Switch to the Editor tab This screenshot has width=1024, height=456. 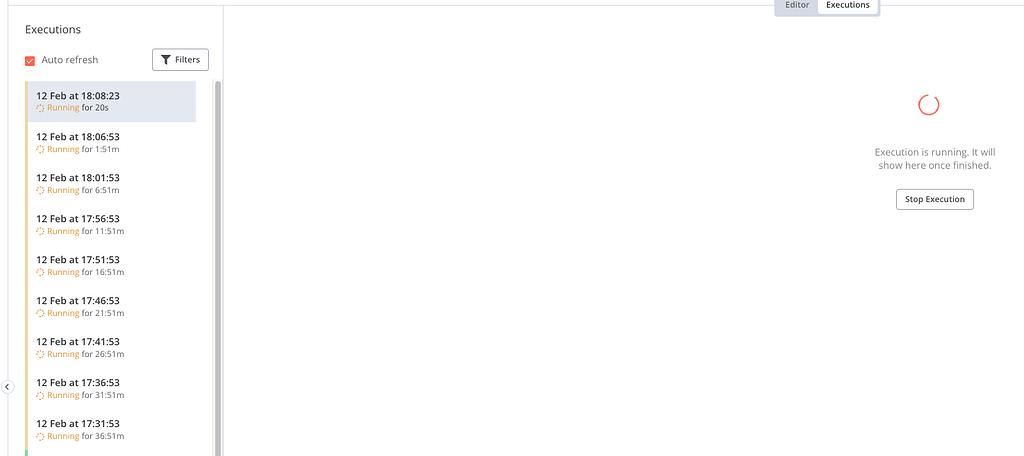[797, 6]
